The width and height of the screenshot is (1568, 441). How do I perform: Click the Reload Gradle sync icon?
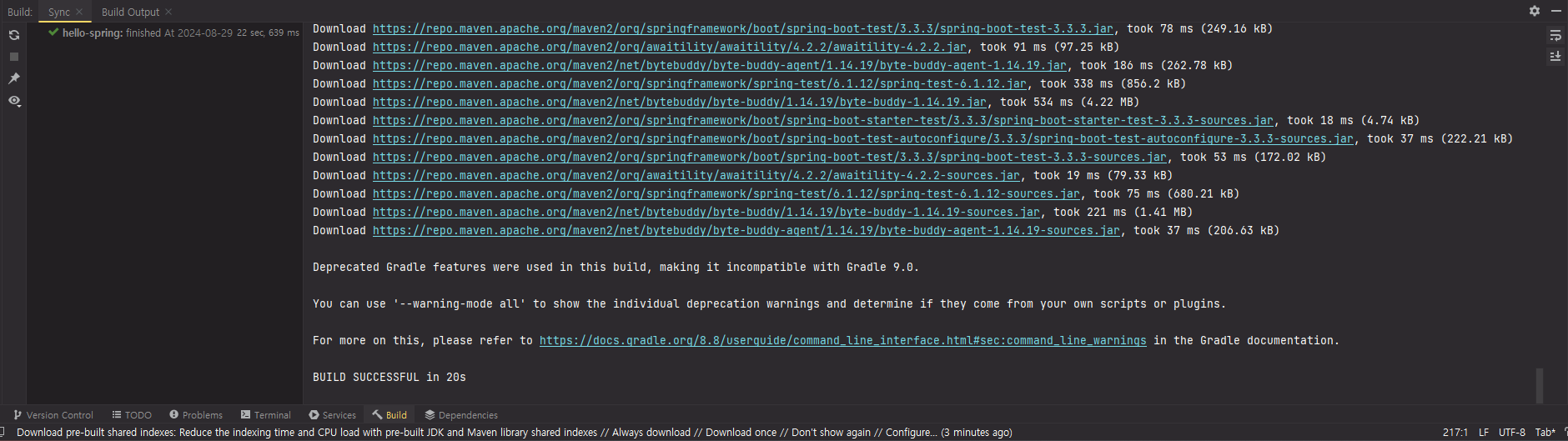14,35
